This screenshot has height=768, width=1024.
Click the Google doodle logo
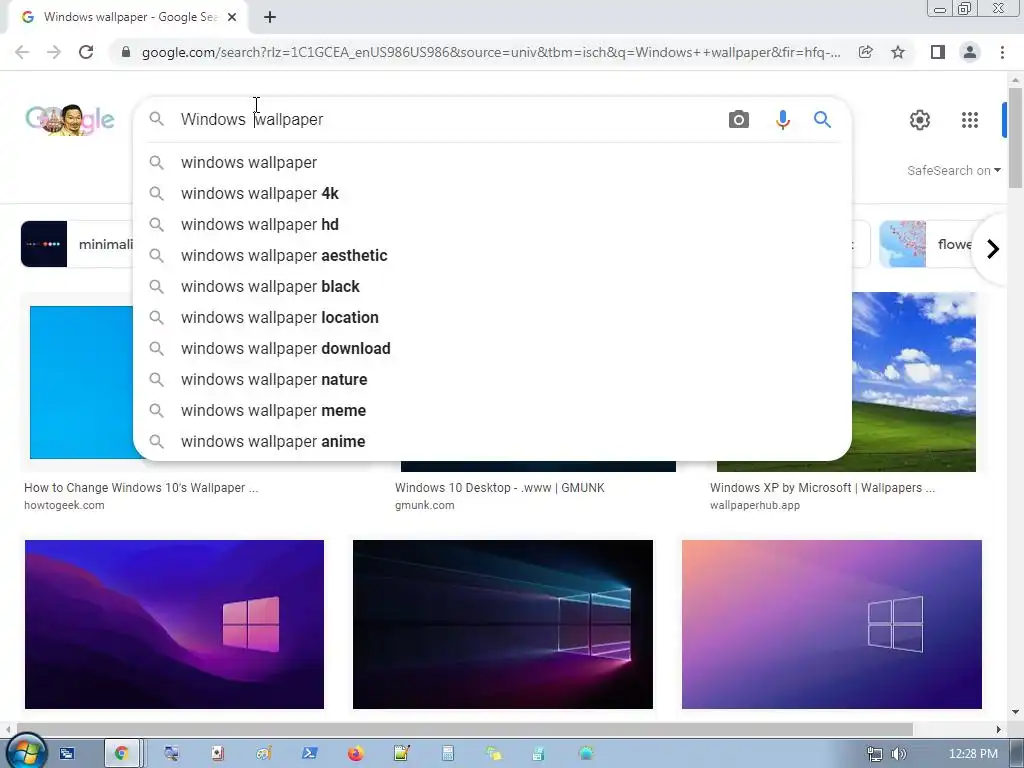point(70,120)
